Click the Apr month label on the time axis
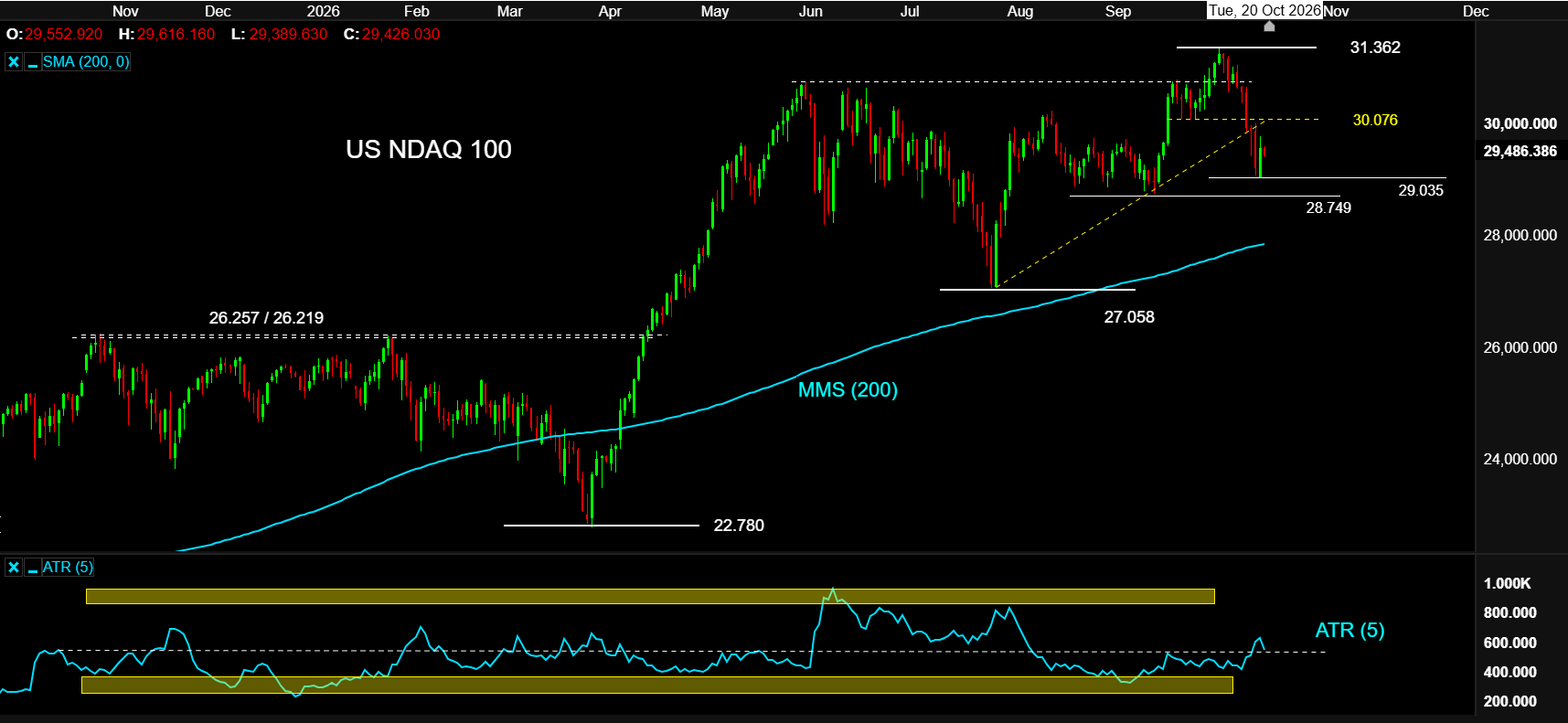This screenshot has height=723, width=1568. (610, 11)
